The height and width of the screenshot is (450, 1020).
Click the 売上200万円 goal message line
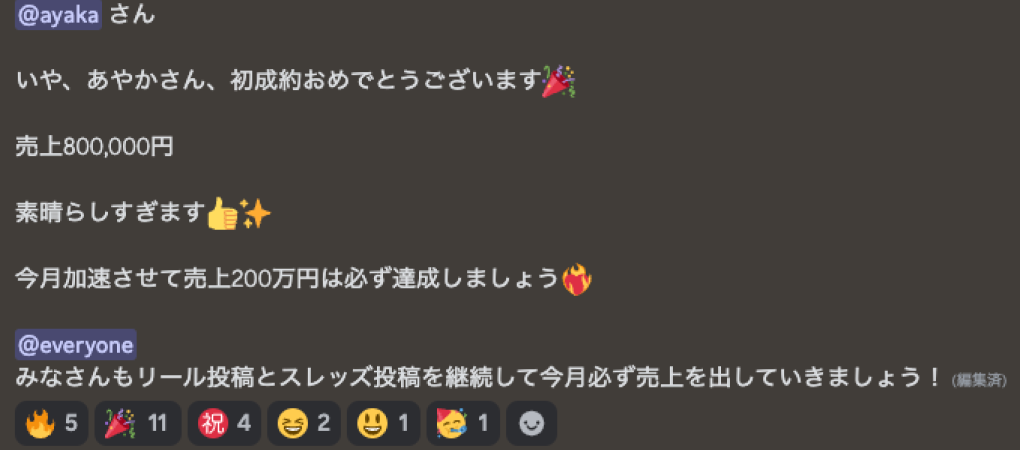pyautogui.click(x=303, y=280)
